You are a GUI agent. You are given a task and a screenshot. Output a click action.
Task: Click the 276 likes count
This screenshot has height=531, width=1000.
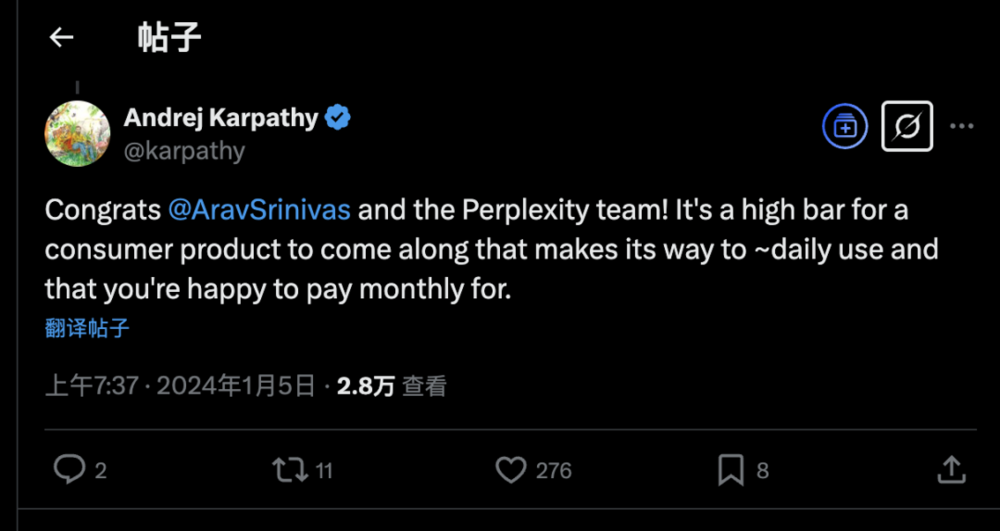click(553, 470)
